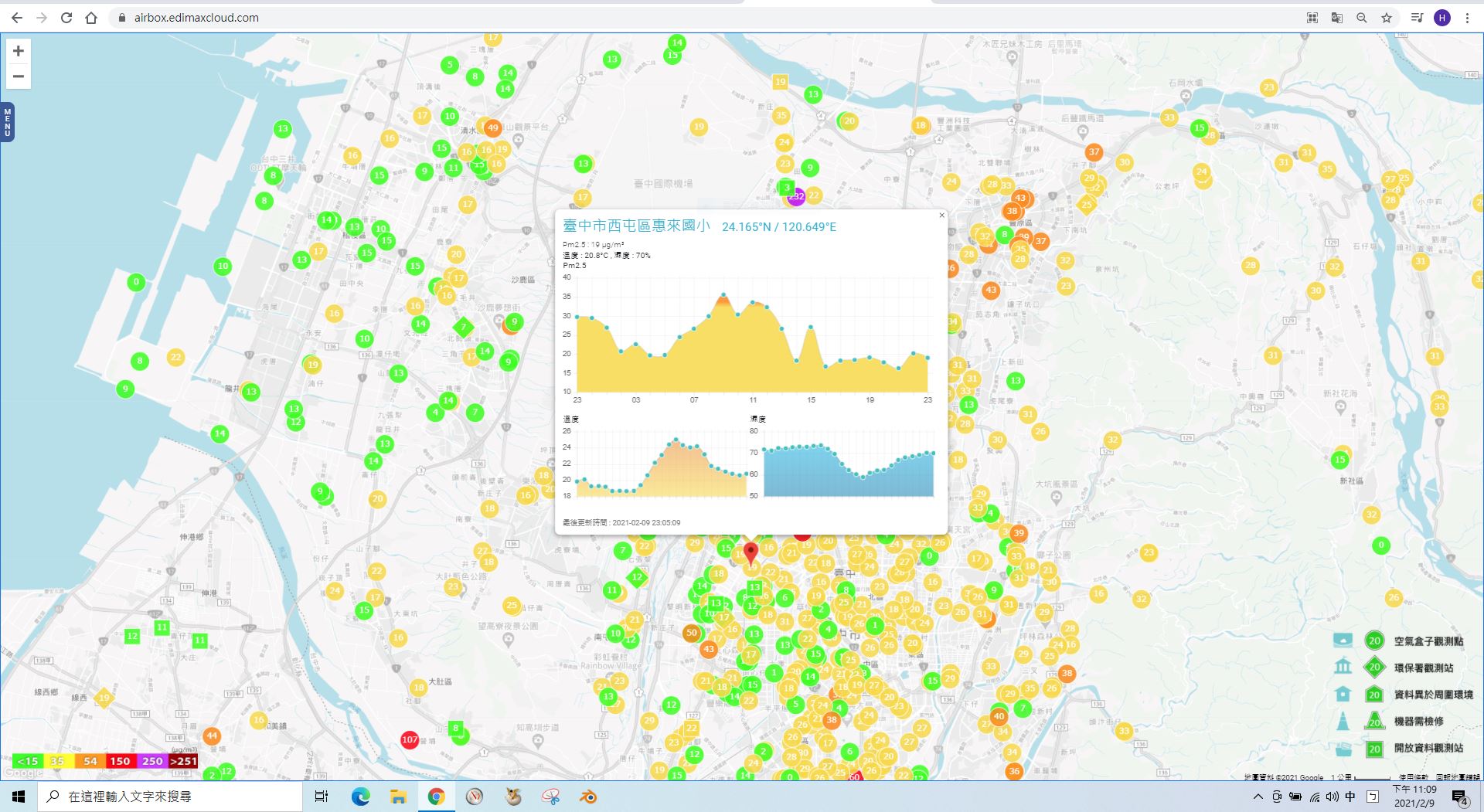Go back in browser
Viewport: 1484px width, 812px height.
coord(17,18)
